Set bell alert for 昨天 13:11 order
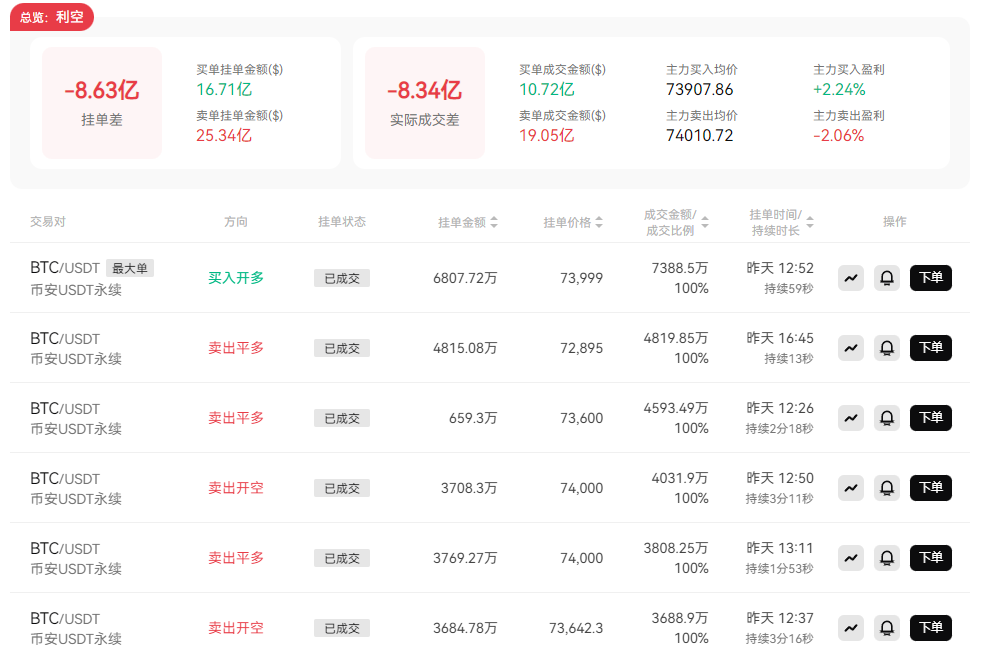The width and height of the screenshot is (982, 662). [887, 558]
